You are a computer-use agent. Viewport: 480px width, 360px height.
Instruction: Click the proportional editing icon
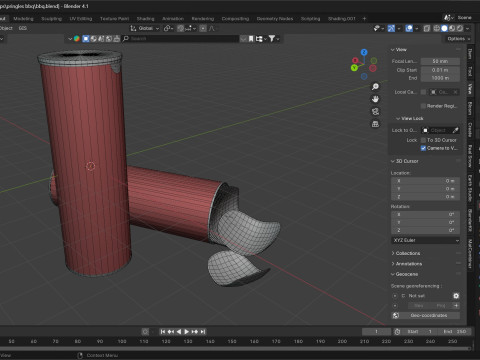point(203,28)
